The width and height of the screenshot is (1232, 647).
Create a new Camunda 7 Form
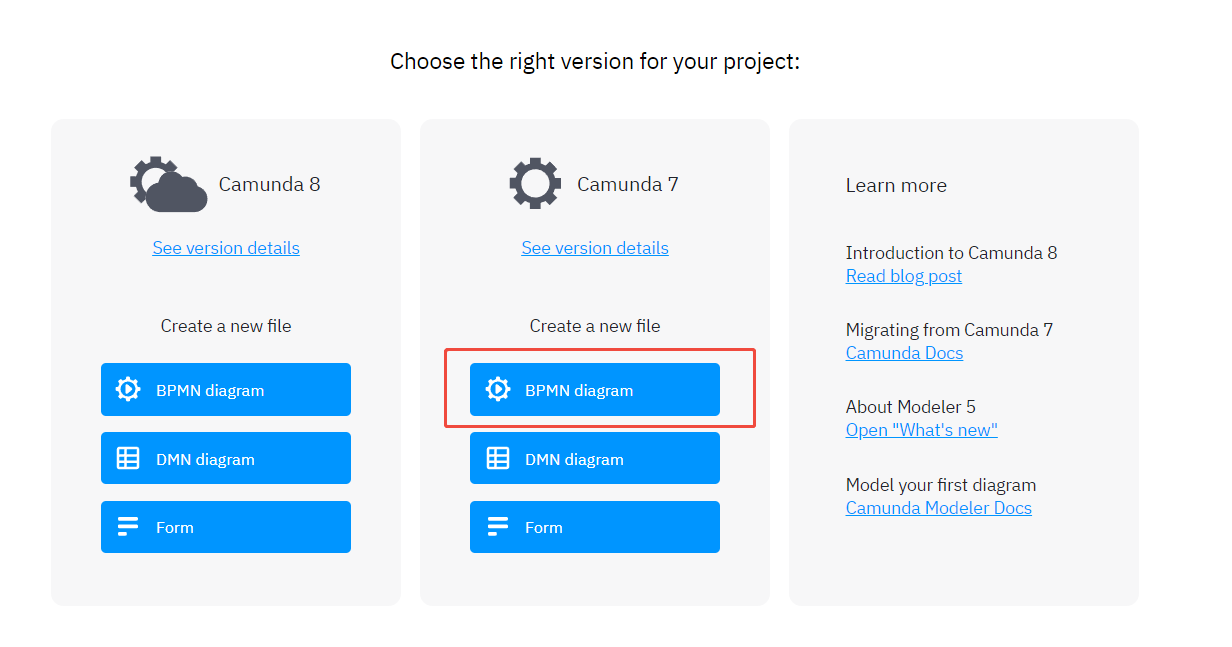coord(595,527)
